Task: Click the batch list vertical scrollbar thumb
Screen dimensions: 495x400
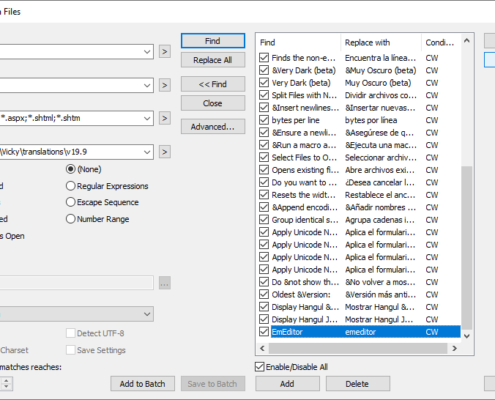Action: [467, 247]
